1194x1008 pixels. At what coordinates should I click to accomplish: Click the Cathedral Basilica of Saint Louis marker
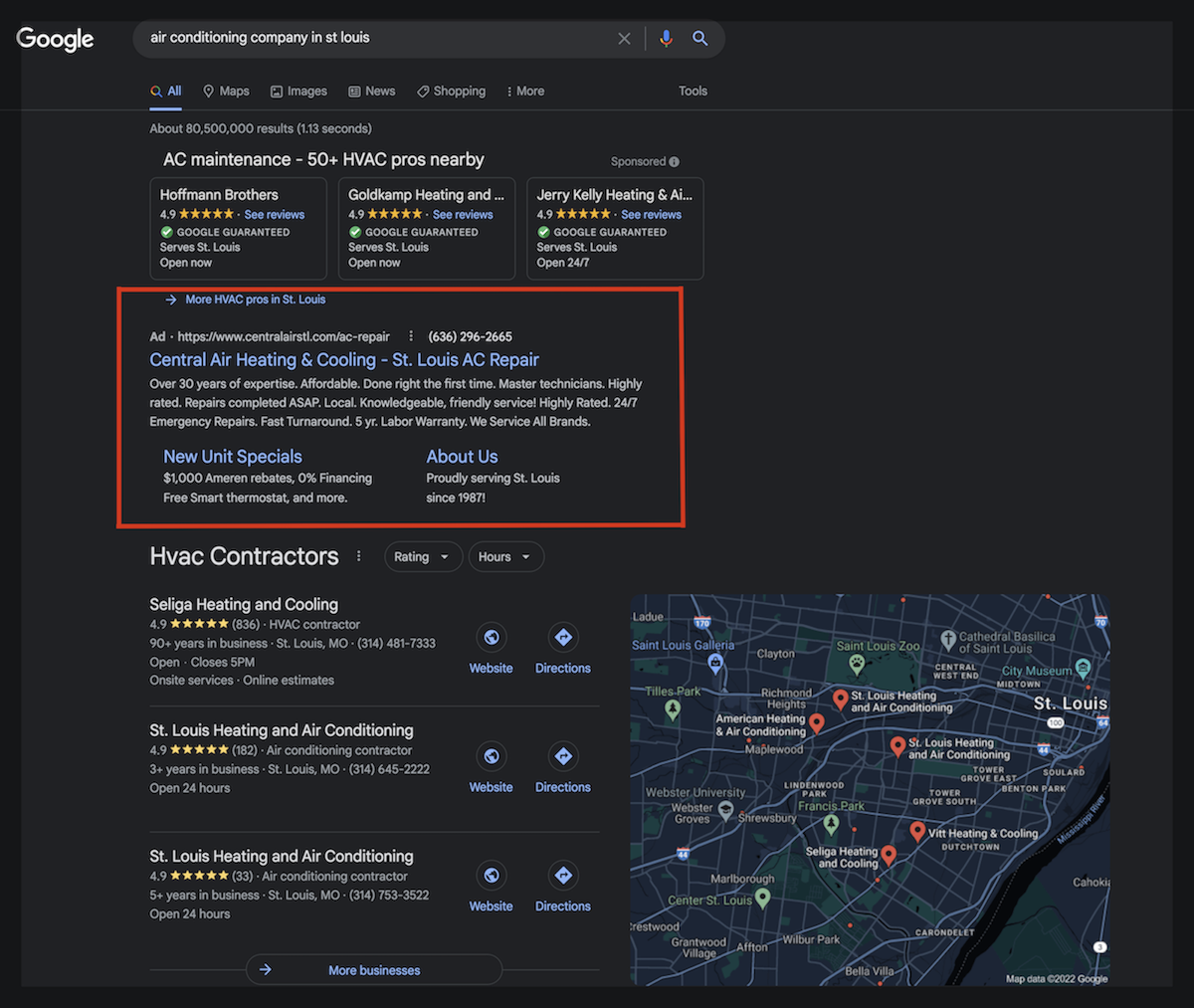pos(947,639)
